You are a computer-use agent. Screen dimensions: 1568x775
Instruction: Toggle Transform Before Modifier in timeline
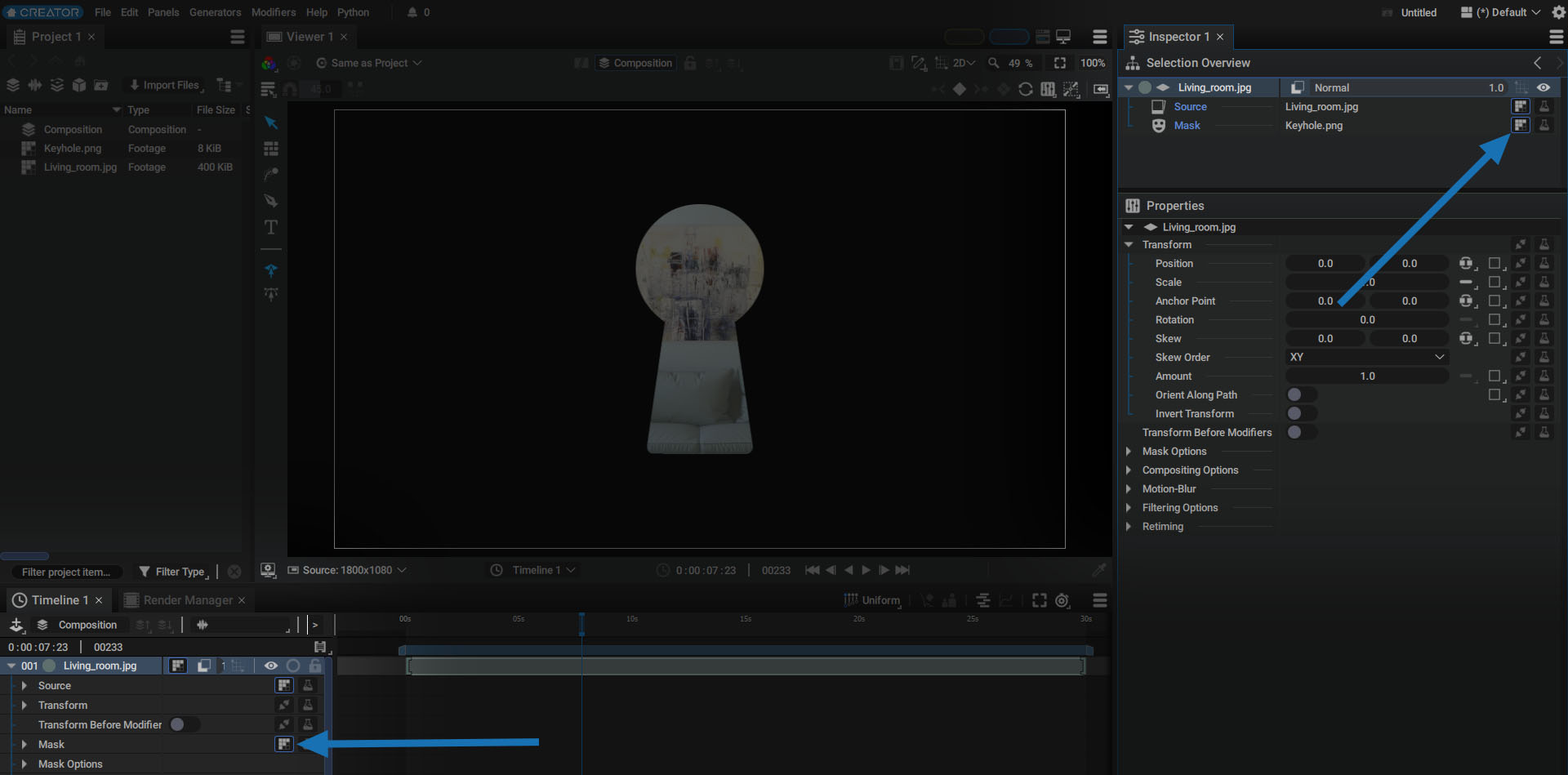184,724
